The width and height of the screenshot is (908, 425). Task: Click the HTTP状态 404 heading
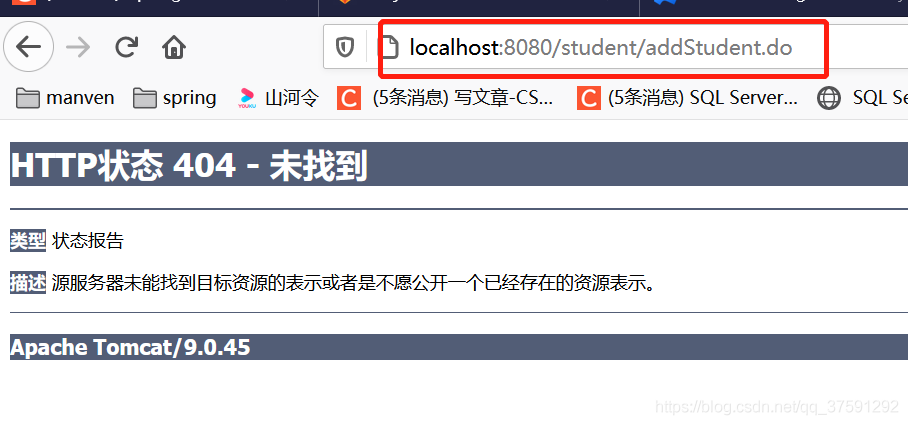point(189,165)
